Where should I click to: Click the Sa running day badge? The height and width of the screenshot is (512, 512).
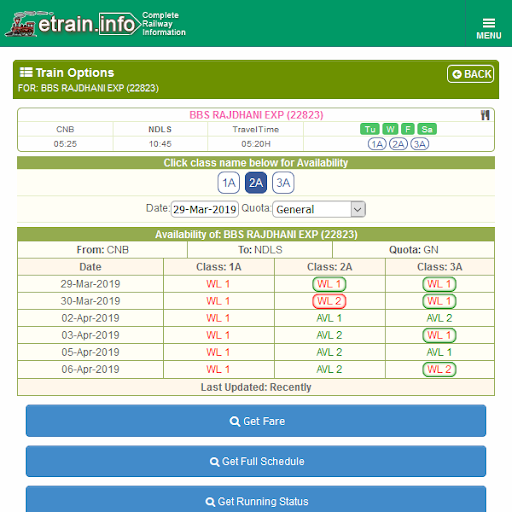pyautogui.click(x=427, y=129)
